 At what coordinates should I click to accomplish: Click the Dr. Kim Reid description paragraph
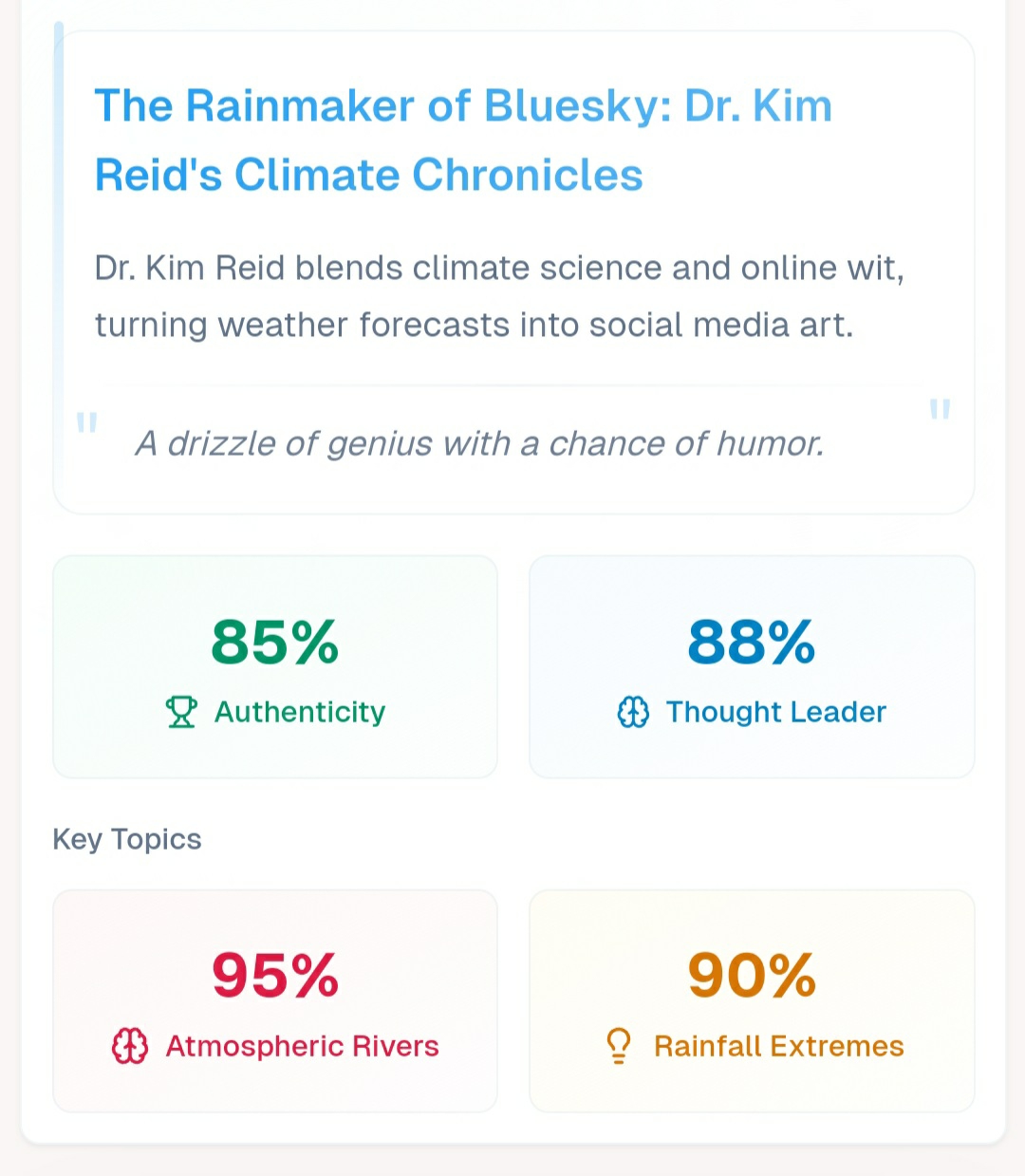click(x=499, y=296)
